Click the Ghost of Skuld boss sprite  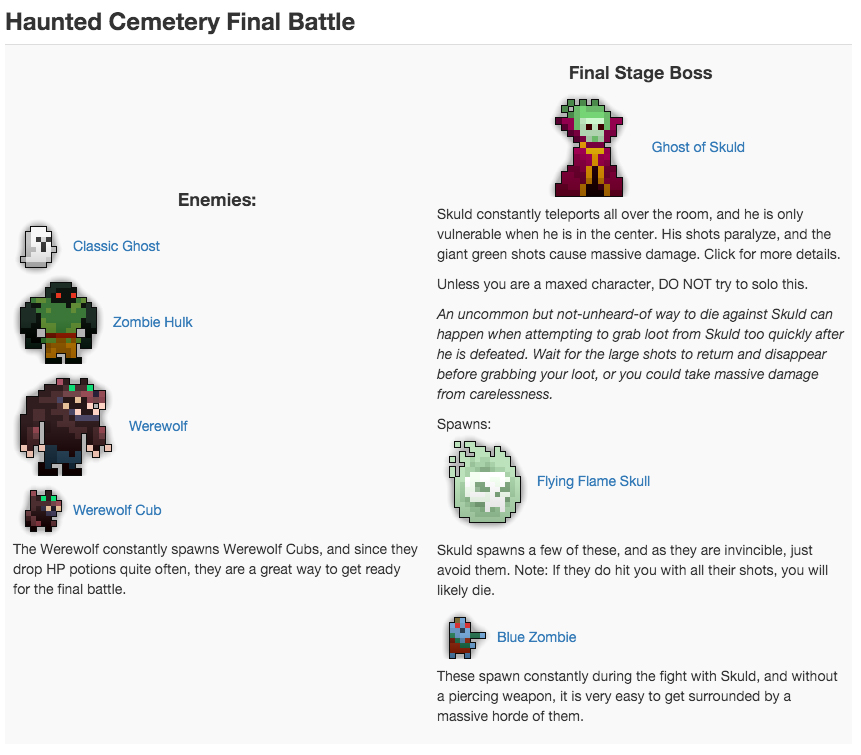(x=590, y=147)
